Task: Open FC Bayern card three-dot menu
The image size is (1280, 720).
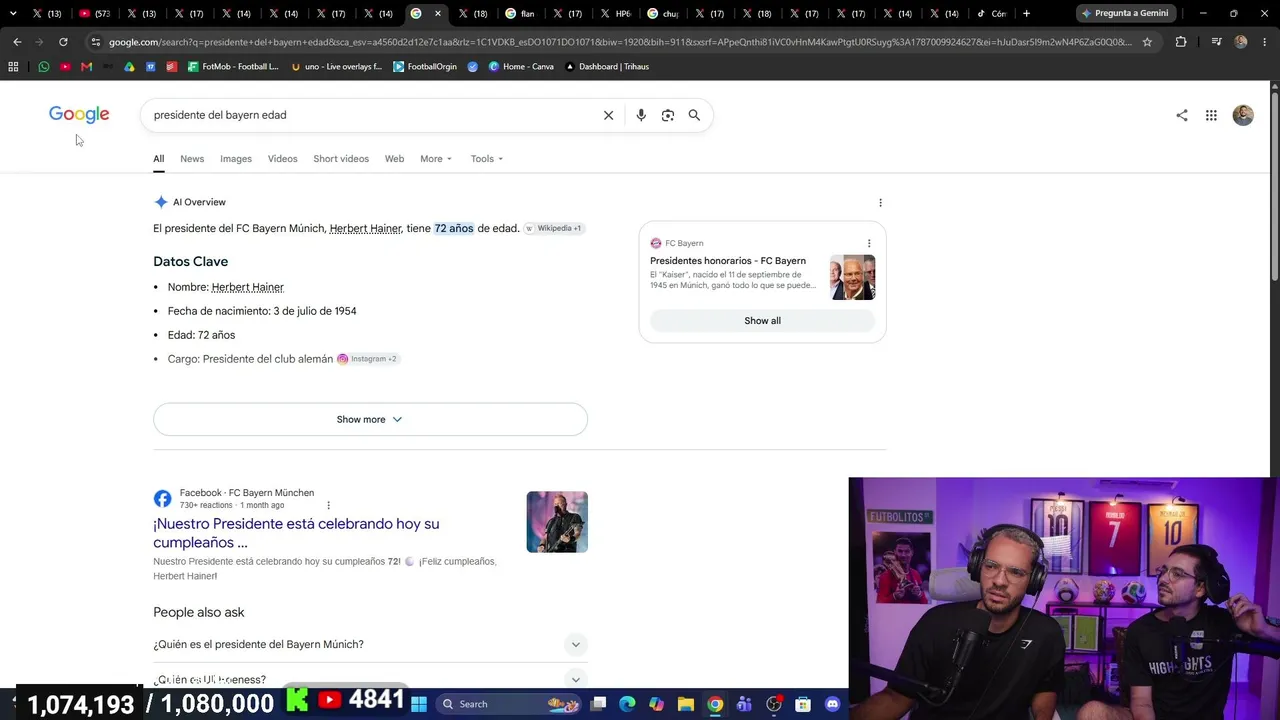Action: point(869,243)
